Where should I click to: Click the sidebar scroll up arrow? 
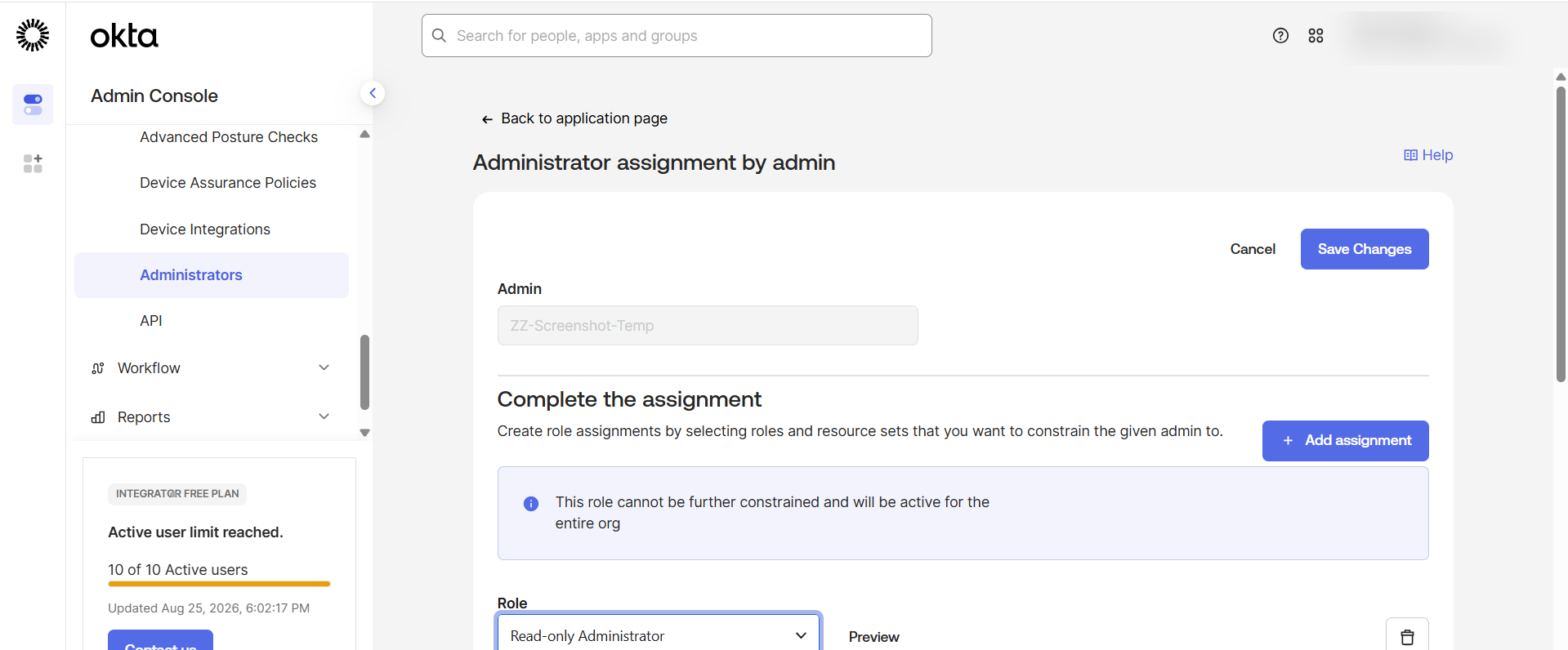click(x=364, y=134)
